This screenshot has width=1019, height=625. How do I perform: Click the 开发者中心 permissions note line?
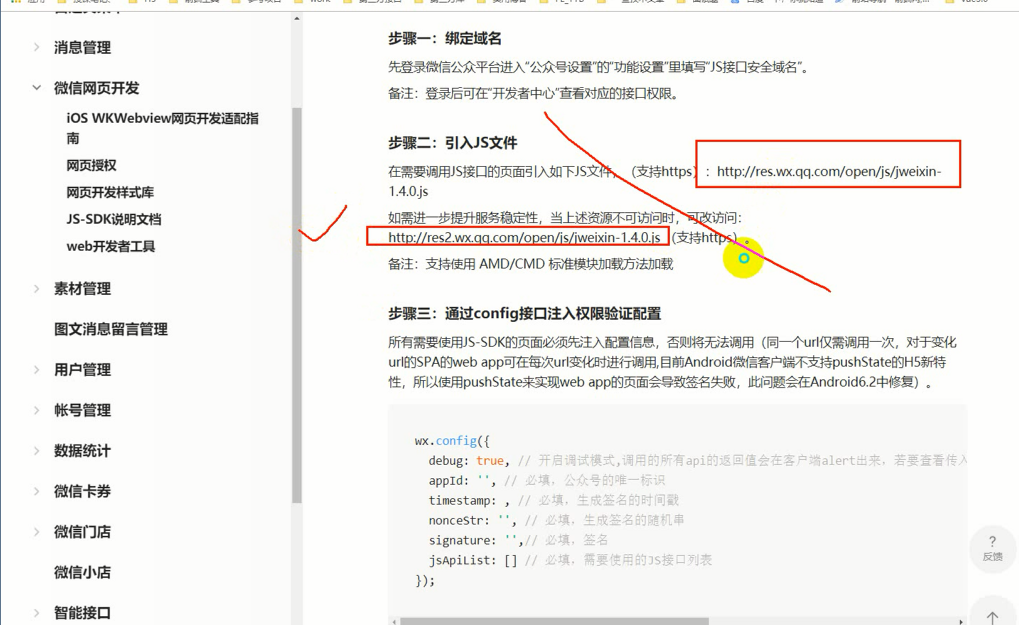point(534,94)
